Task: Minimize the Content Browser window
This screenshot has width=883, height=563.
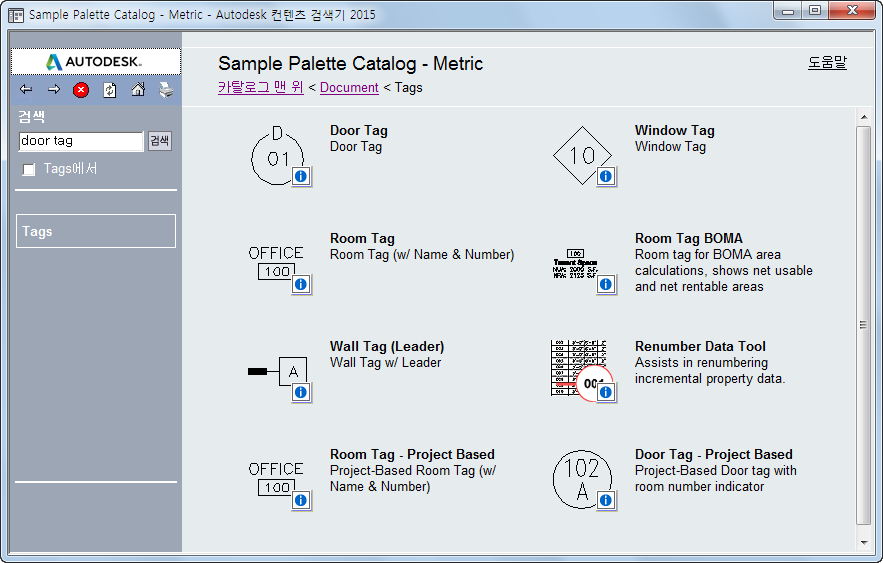Action: 788,11
